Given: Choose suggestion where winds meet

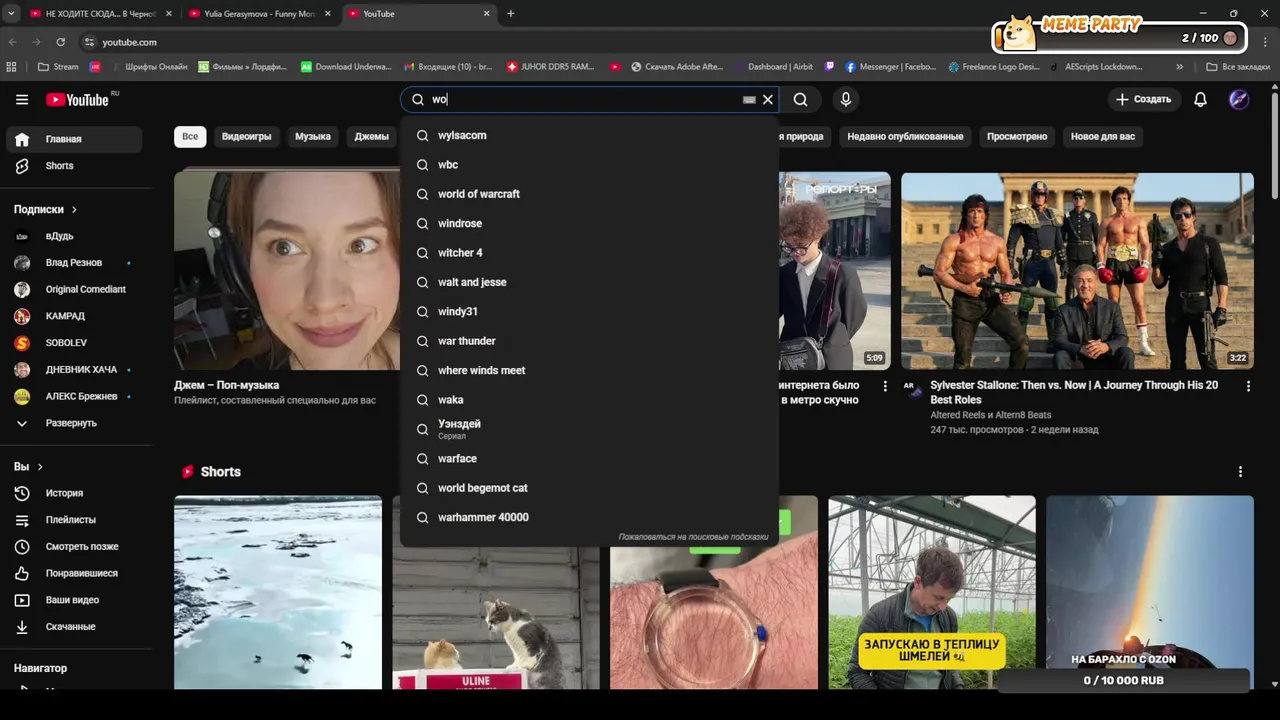Looking at the screenshot, I should pos(589,370).
